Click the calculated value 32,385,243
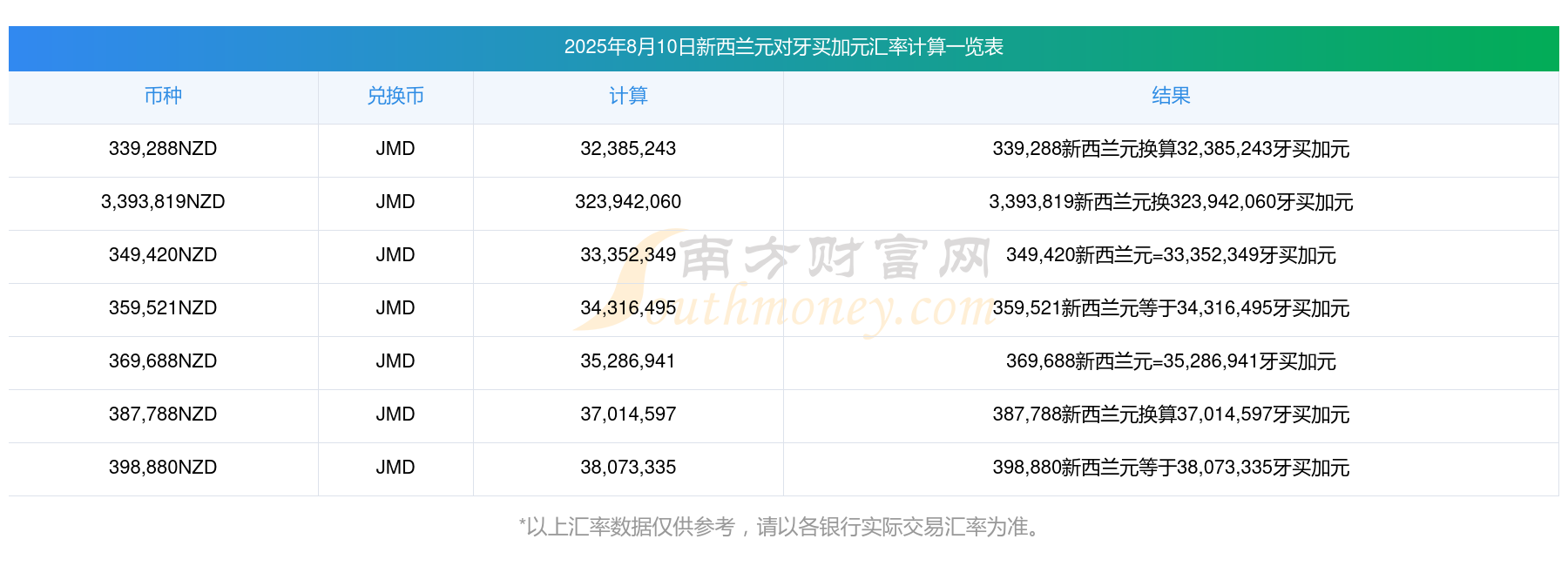The image size is (1568, 566). (628, 149)
